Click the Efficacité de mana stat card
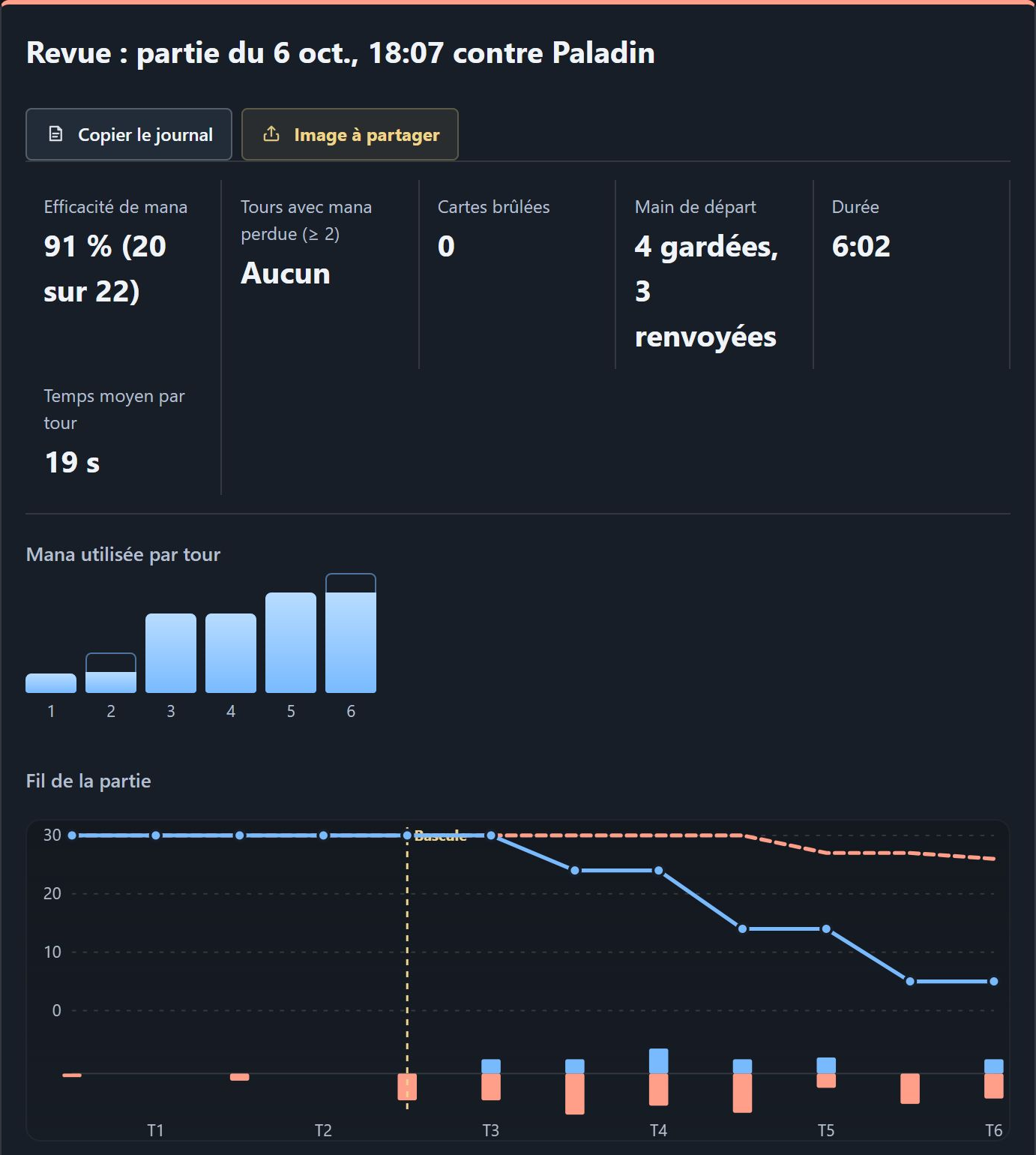The image size is (1036, 1155). tap(124, 274)
